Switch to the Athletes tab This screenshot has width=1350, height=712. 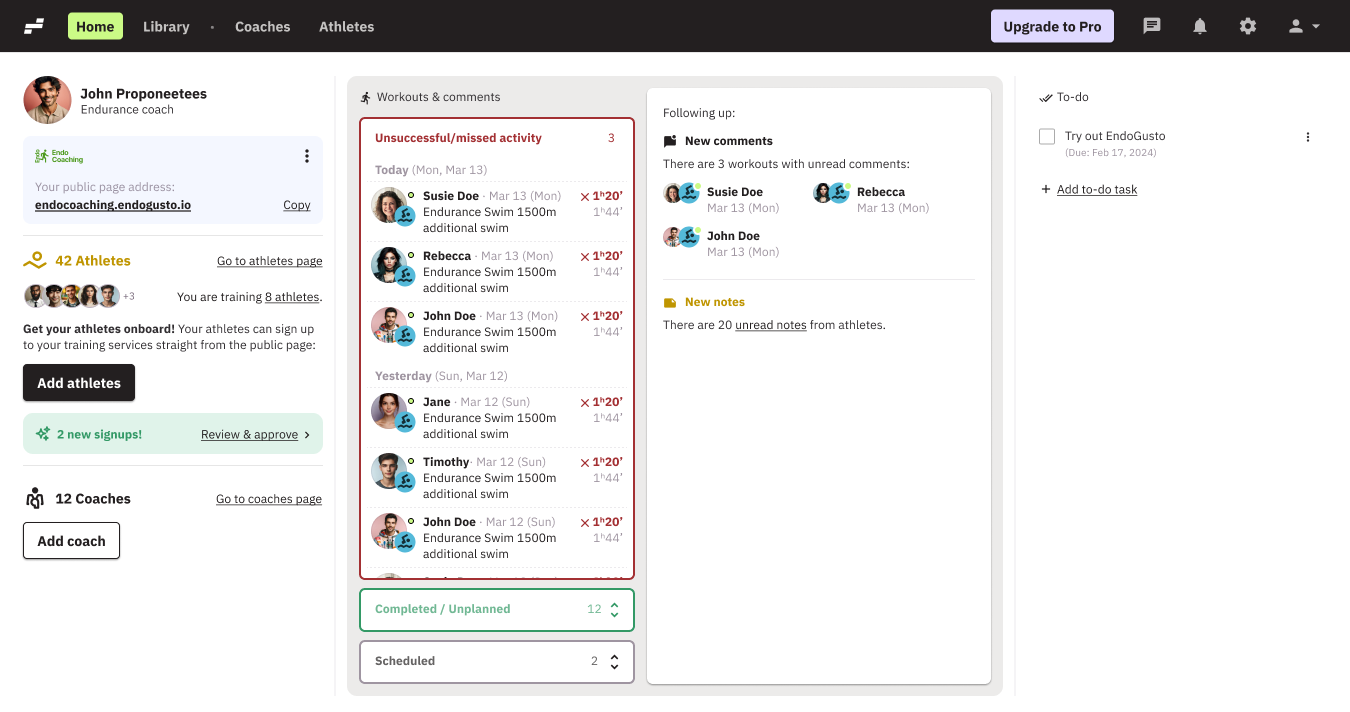[346, 26]
